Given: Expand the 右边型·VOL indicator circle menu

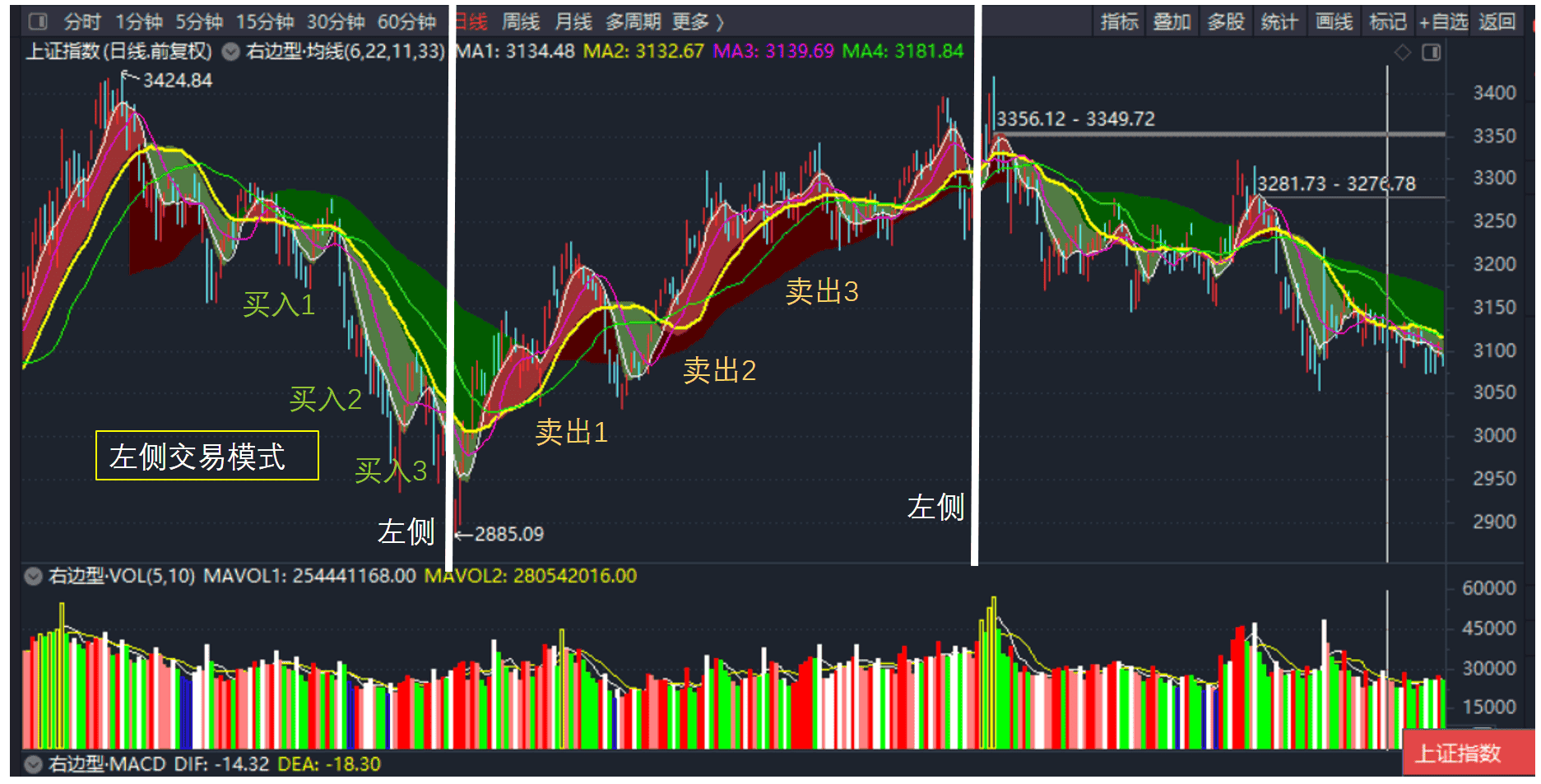Looking at the screenshot, I should pos(33,576).
